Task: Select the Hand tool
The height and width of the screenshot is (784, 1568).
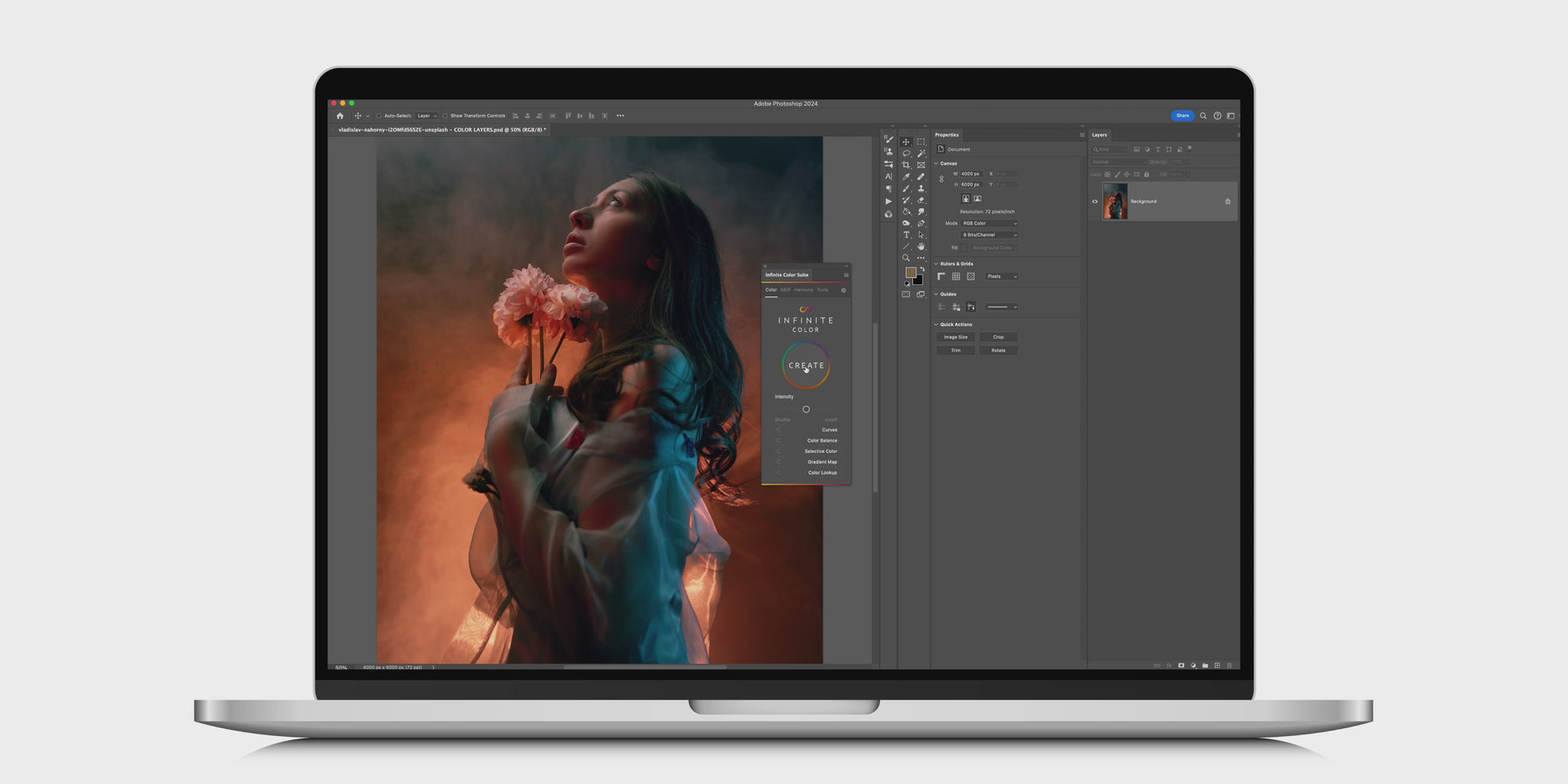Action: click(921, 247)
